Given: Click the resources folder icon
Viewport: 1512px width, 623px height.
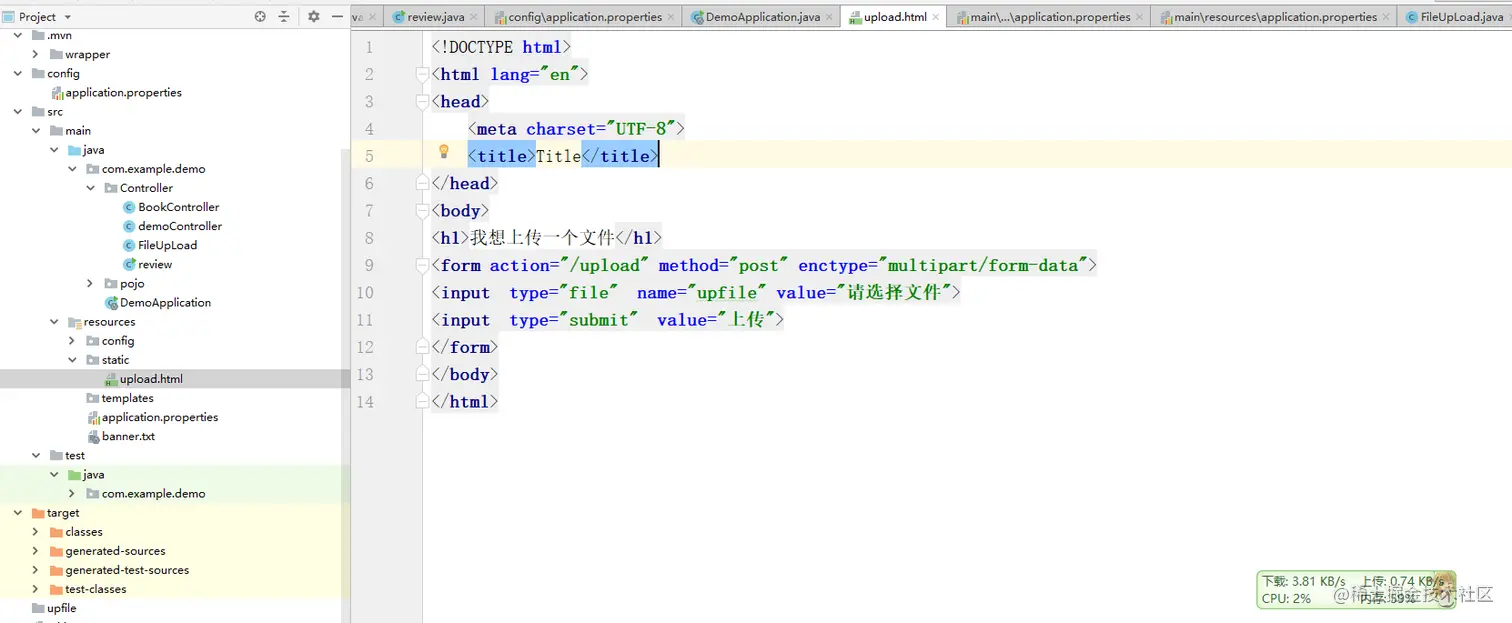Looking at the screenshot, I should point(75,322).
